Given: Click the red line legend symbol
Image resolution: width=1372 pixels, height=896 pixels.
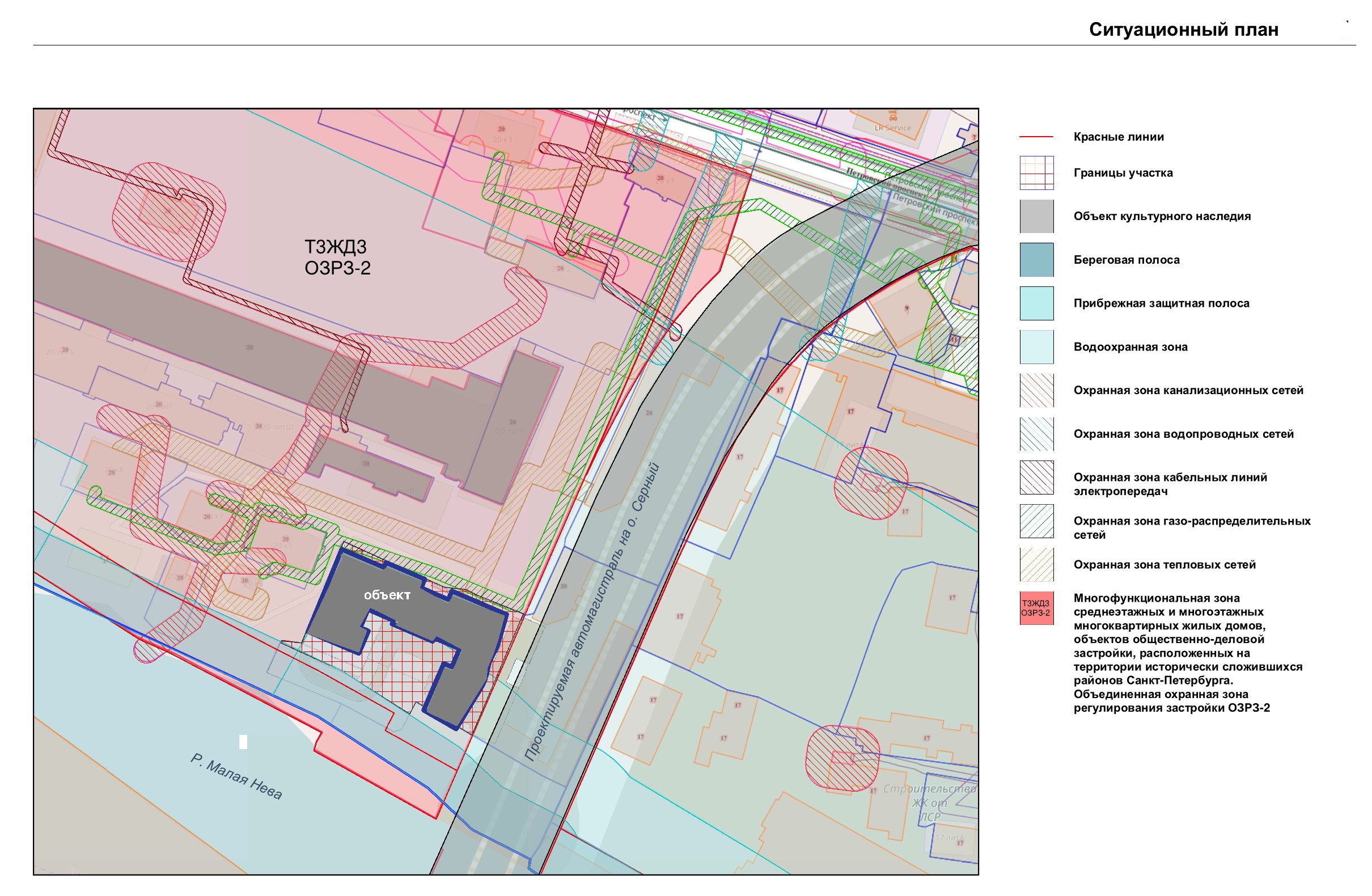Looking at the screenshot, I should pos(1036,137).
